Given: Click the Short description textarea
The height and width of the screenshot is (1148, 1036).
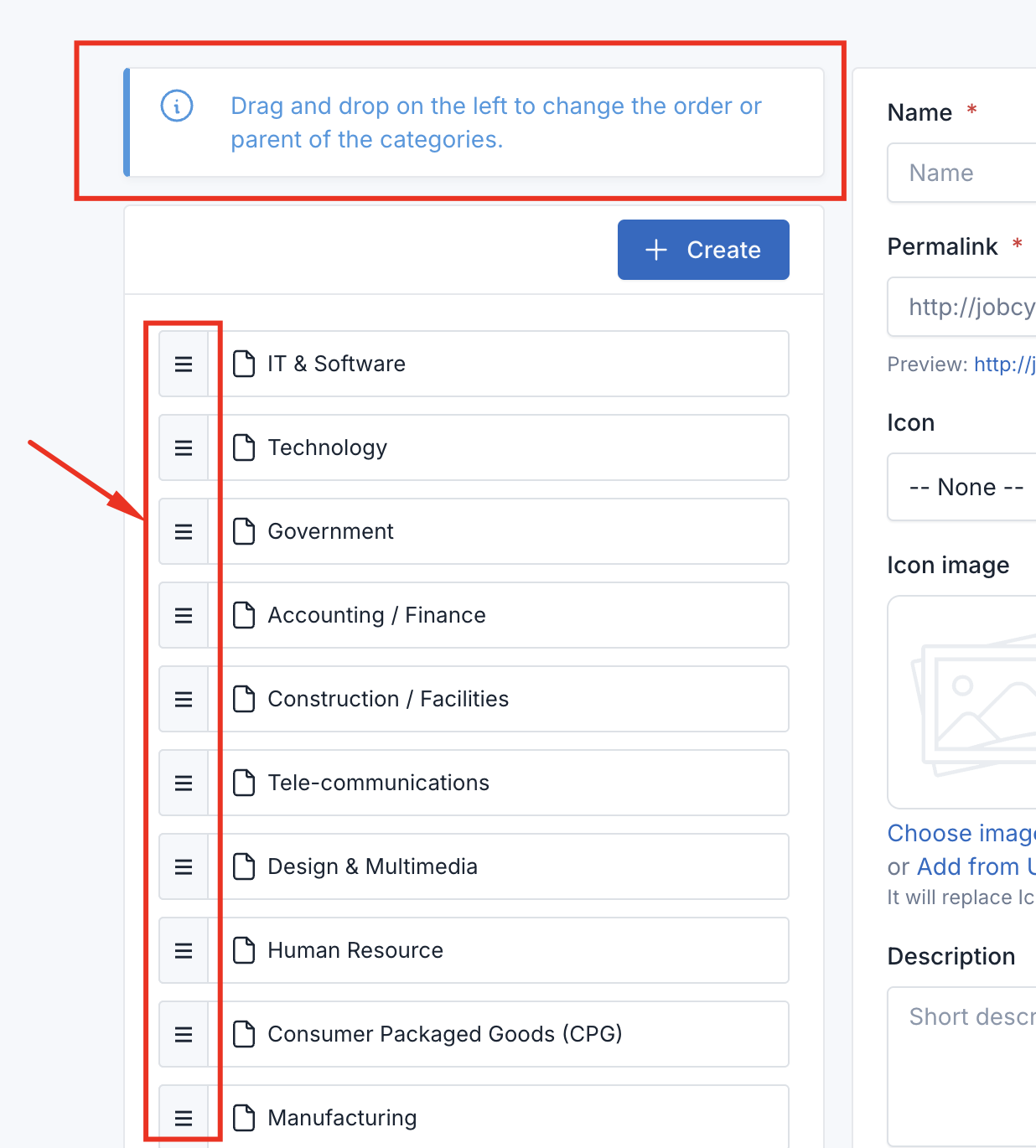Looking at the screenshot, I should coord(962,1067).
